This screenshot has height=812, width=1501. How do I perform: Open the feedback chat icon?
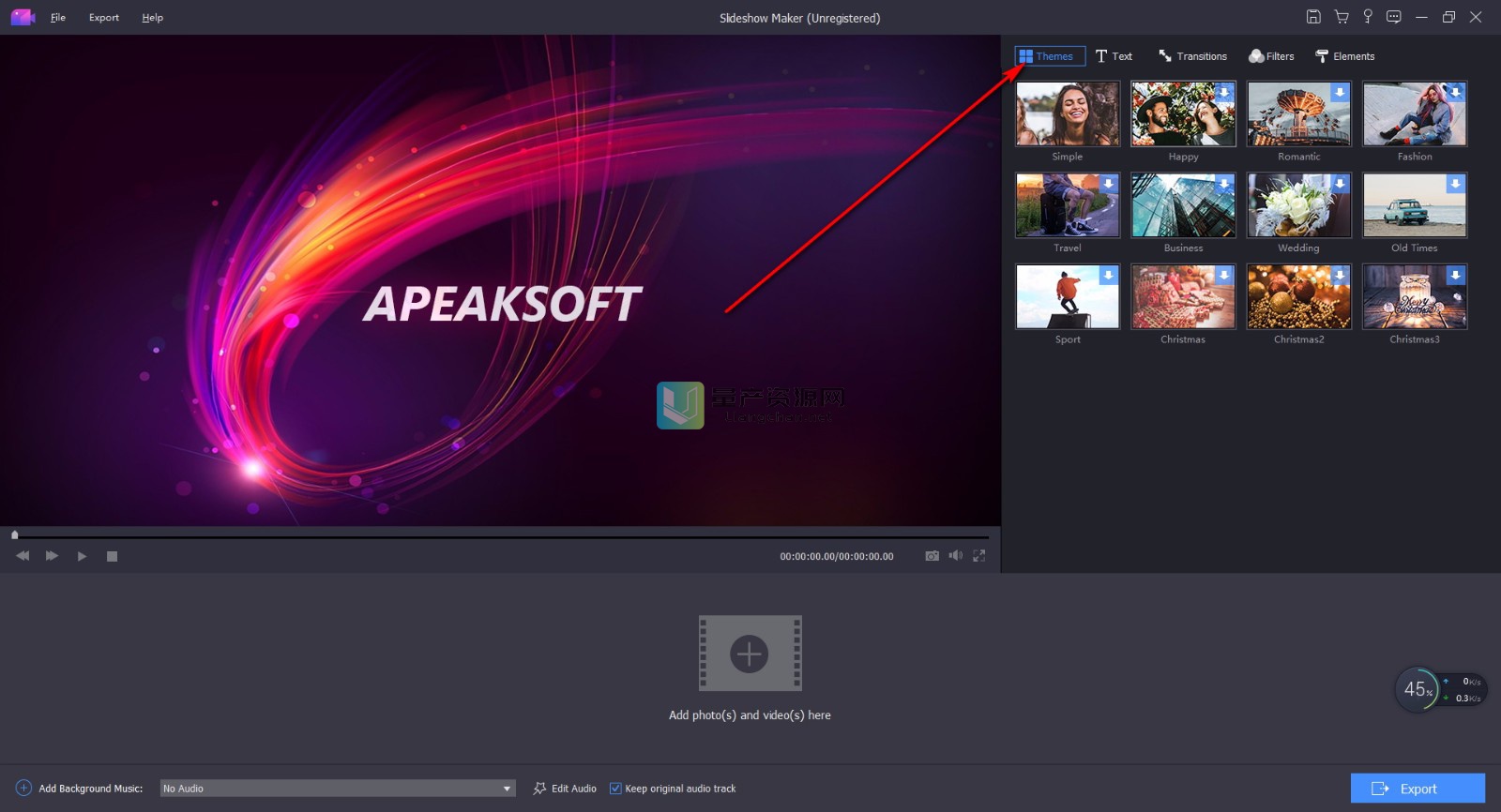pos(1394,17)
